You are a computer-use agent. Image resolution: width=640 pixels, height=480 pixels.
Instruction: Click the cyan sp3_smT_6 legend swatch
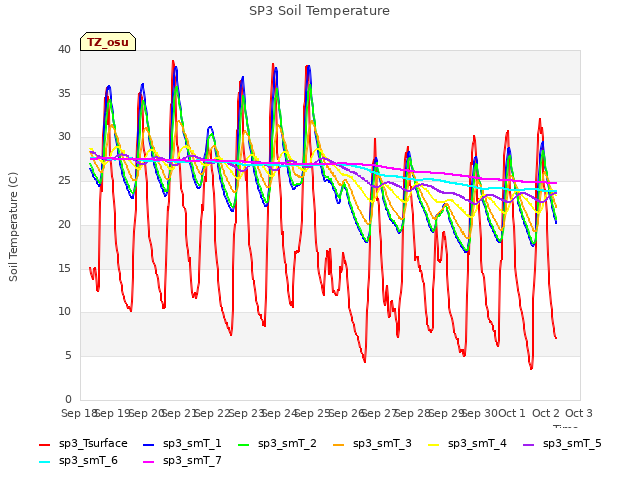click(44, 462)
